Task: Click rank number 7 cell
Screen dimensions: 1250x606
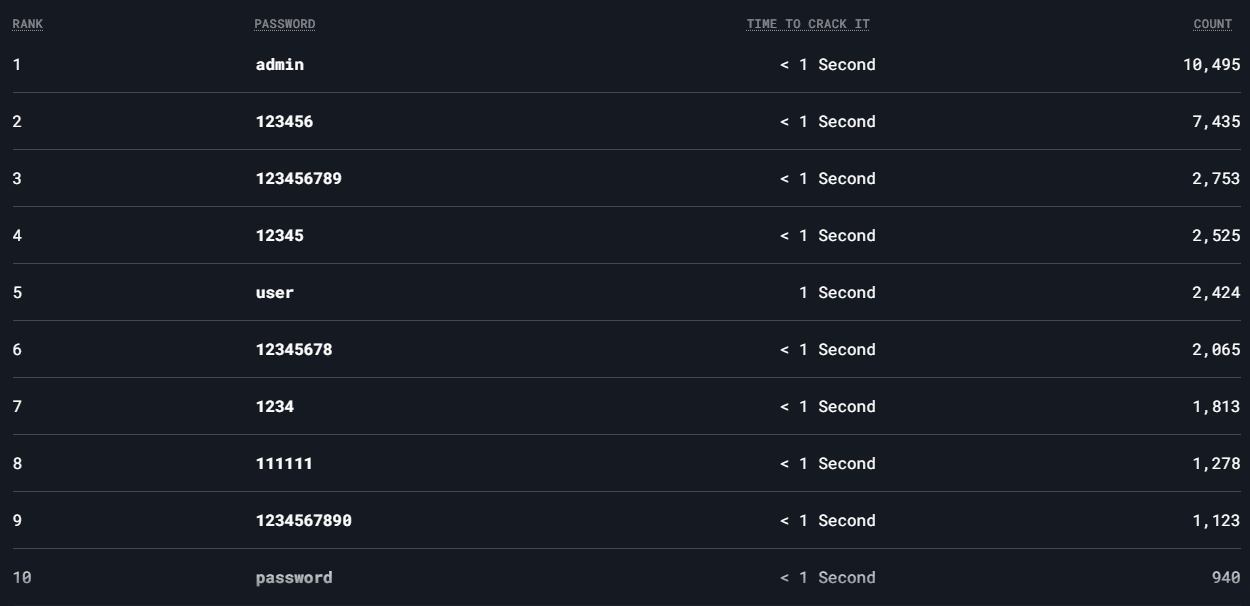Action: 17,407
